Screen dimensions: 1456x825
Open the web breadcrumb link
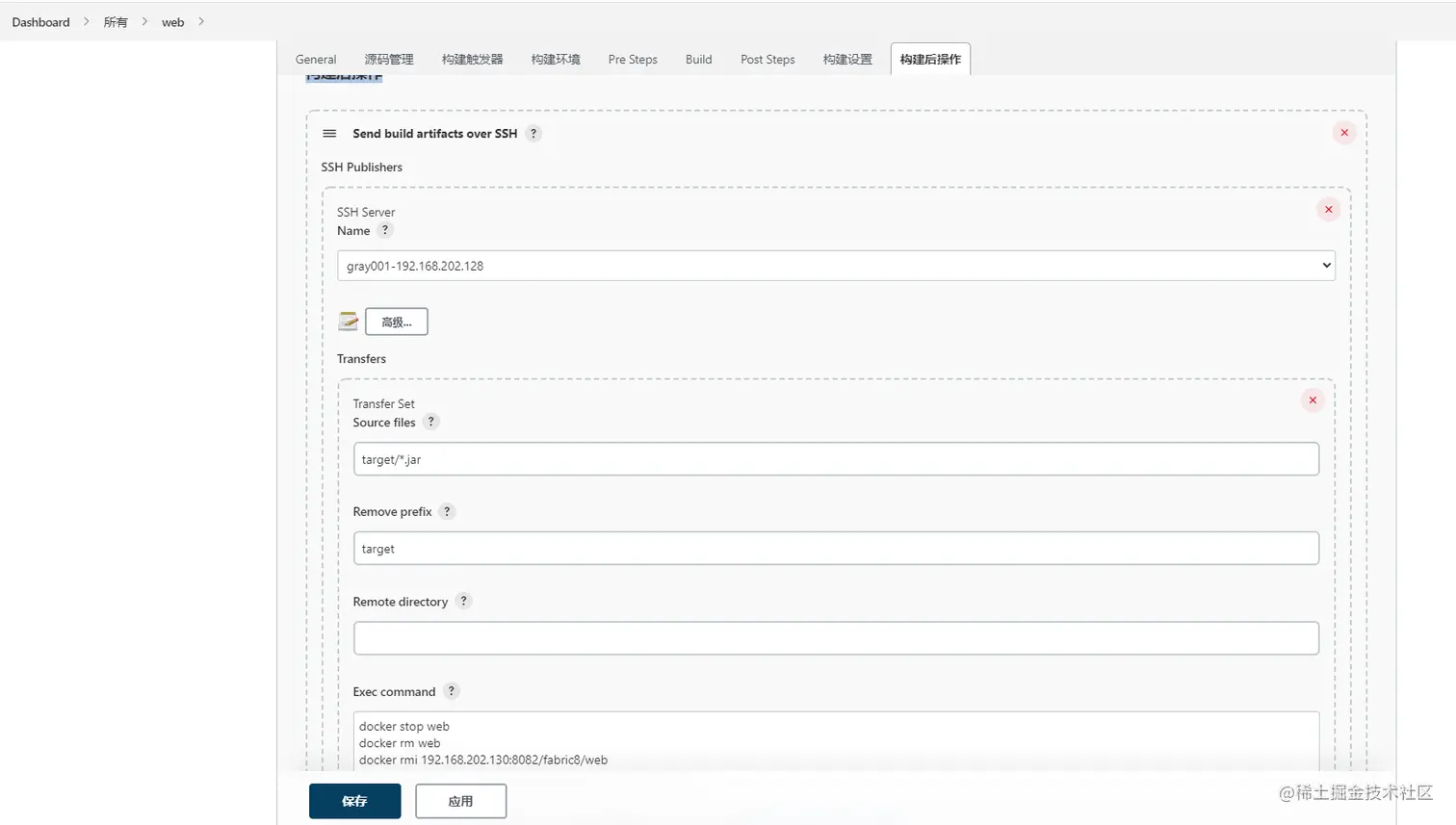click(x=172, y=22)
